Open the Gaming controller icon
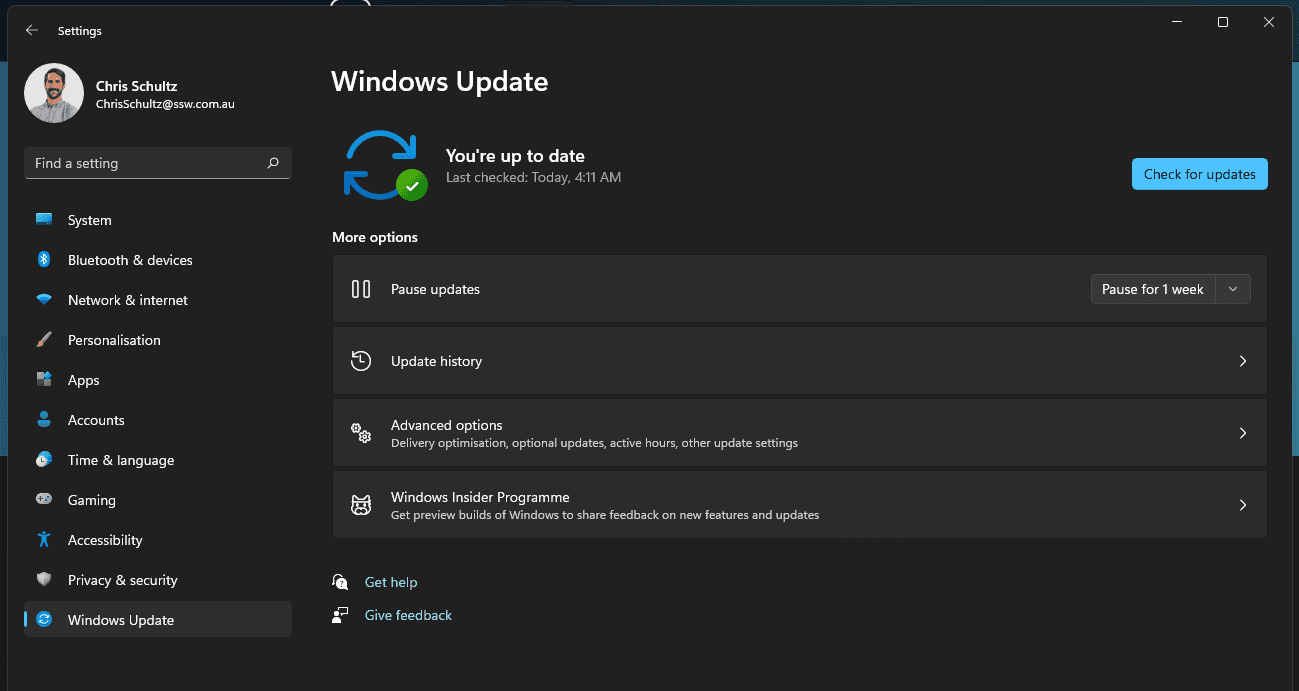Image resolution: width=1299 pixels, height=691 pixels. (x=44, y=500)
